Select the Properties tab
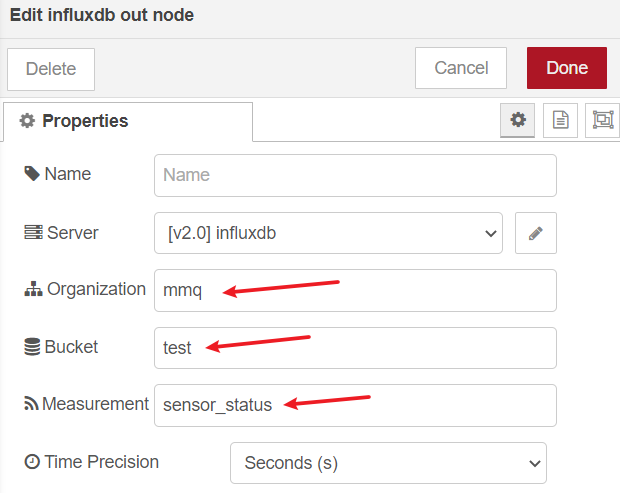 click(x=128, y=121)
